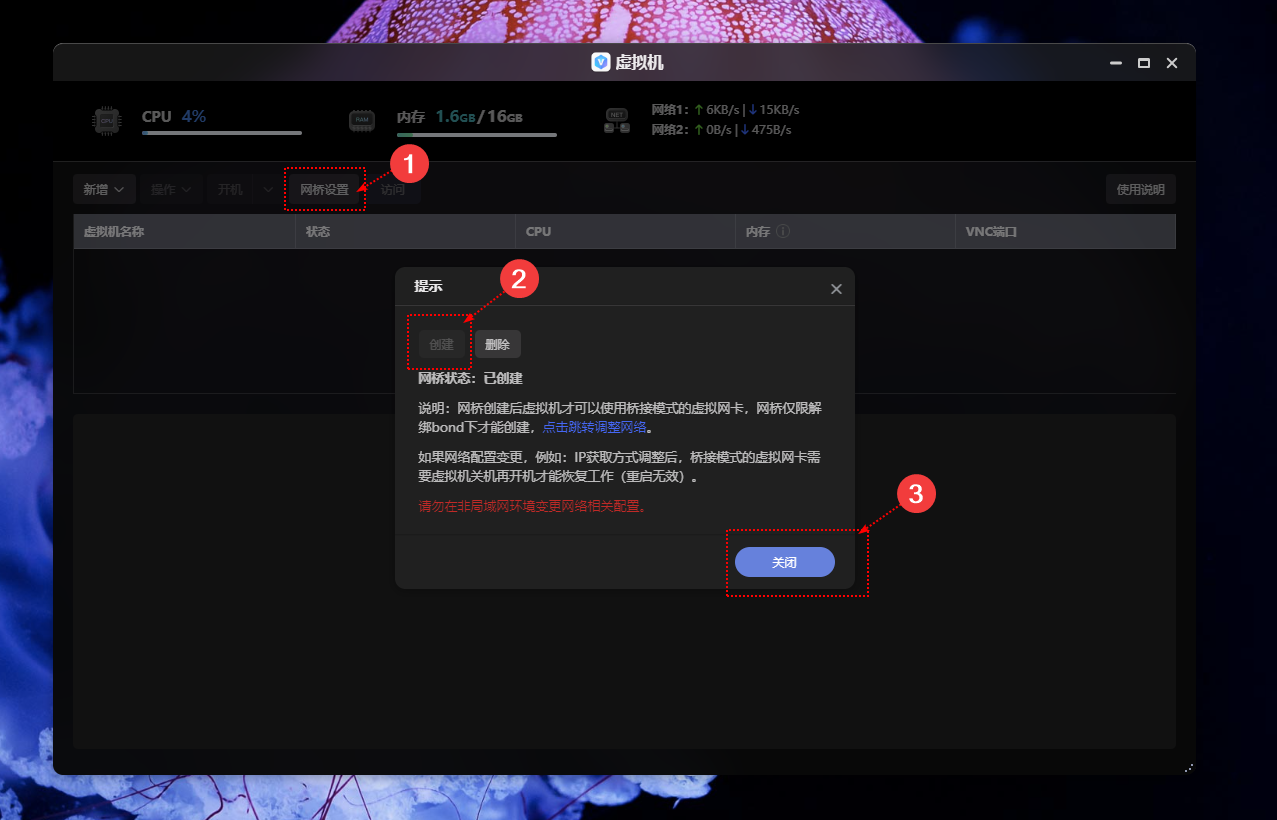Click the 虚拟机 app logo in the title bar

click(x=599, y=62)
